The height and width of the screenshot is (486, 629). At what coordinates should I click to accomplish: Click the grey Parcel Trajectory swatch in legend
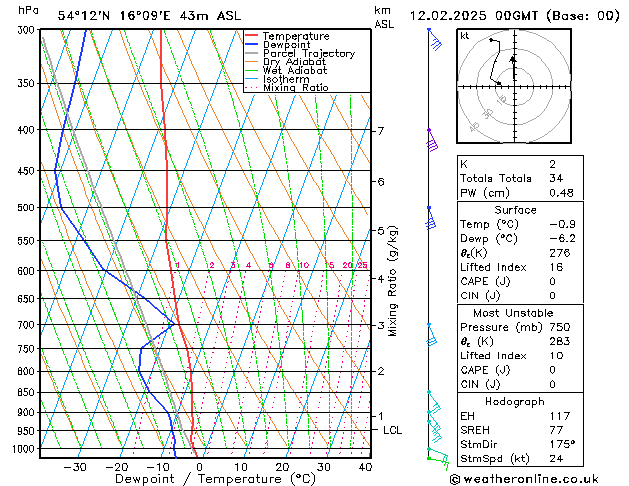[x=252, y=53]
